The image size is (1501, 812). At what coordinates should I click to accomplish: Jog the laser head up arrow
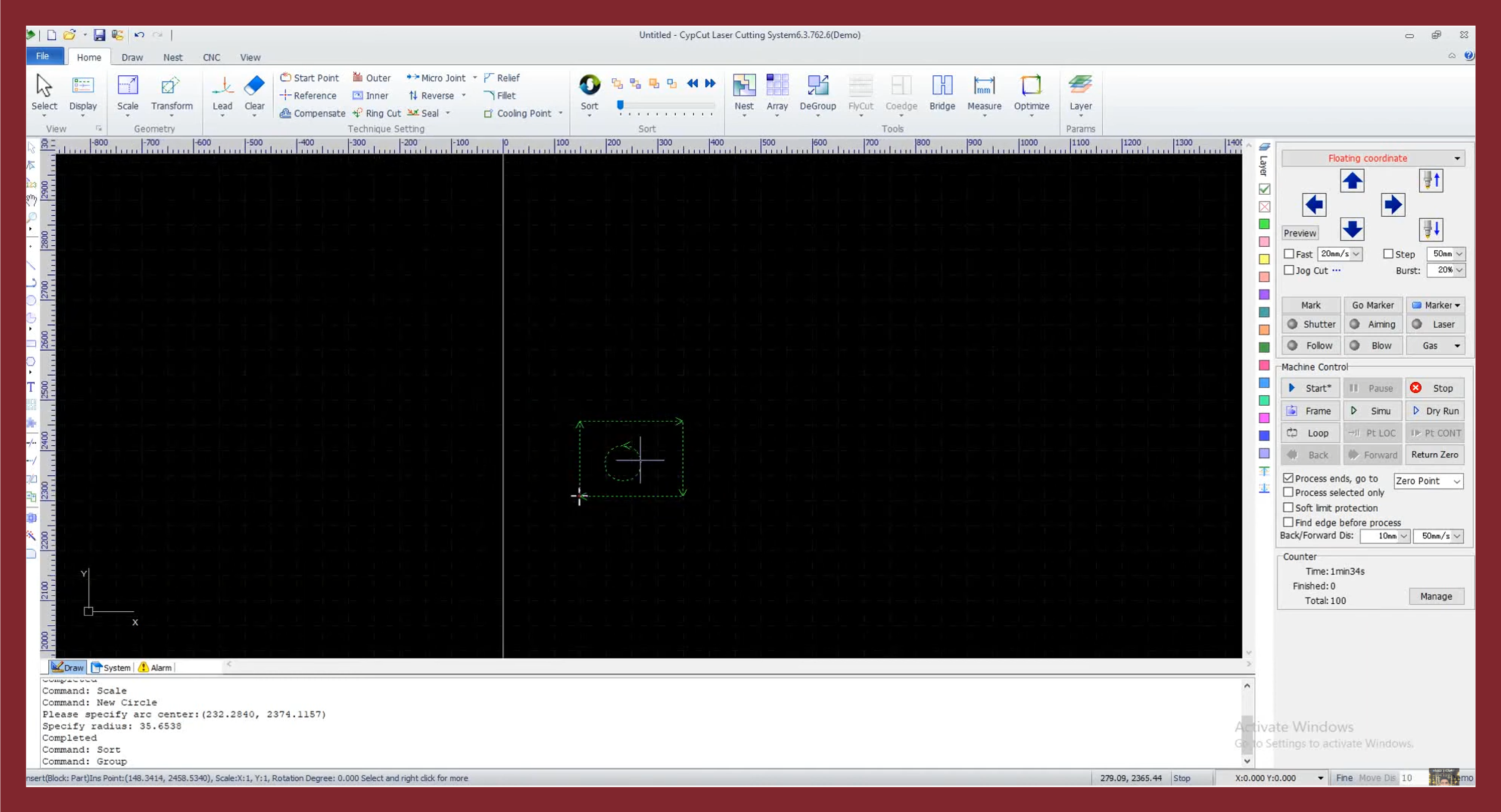(1352, 181)
